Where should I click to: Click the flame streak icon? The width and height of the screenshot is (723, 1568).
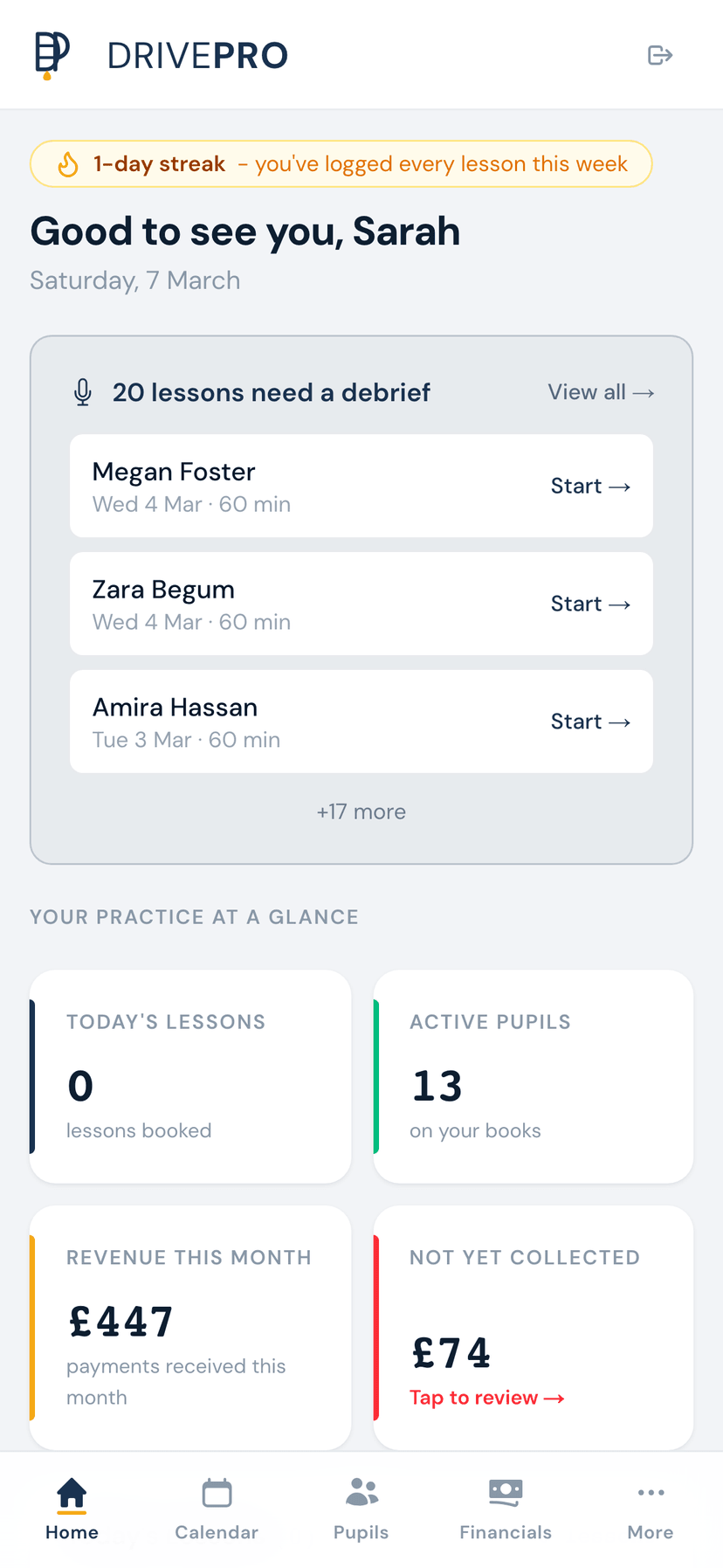(x=67, y=163)
